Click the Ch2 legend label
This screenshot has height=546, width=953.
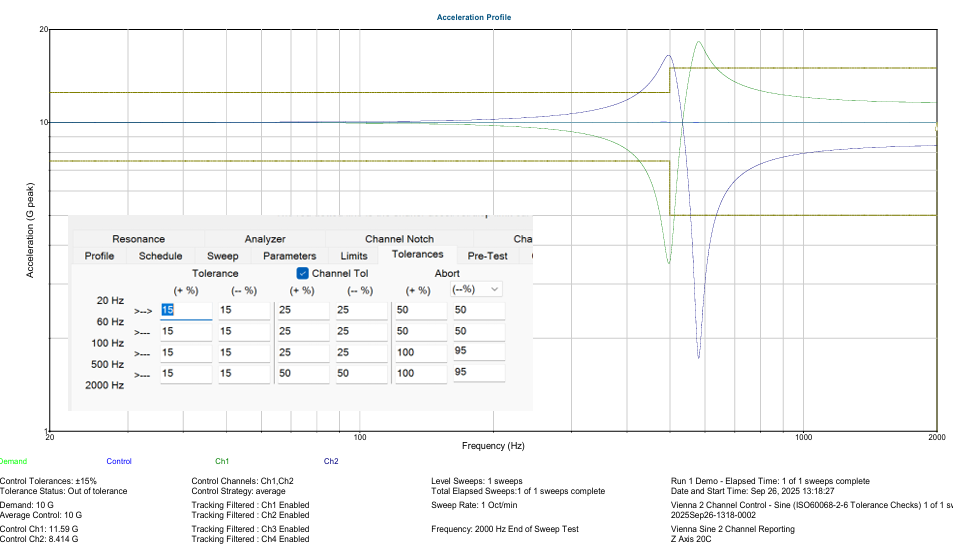tap(331, 461)
